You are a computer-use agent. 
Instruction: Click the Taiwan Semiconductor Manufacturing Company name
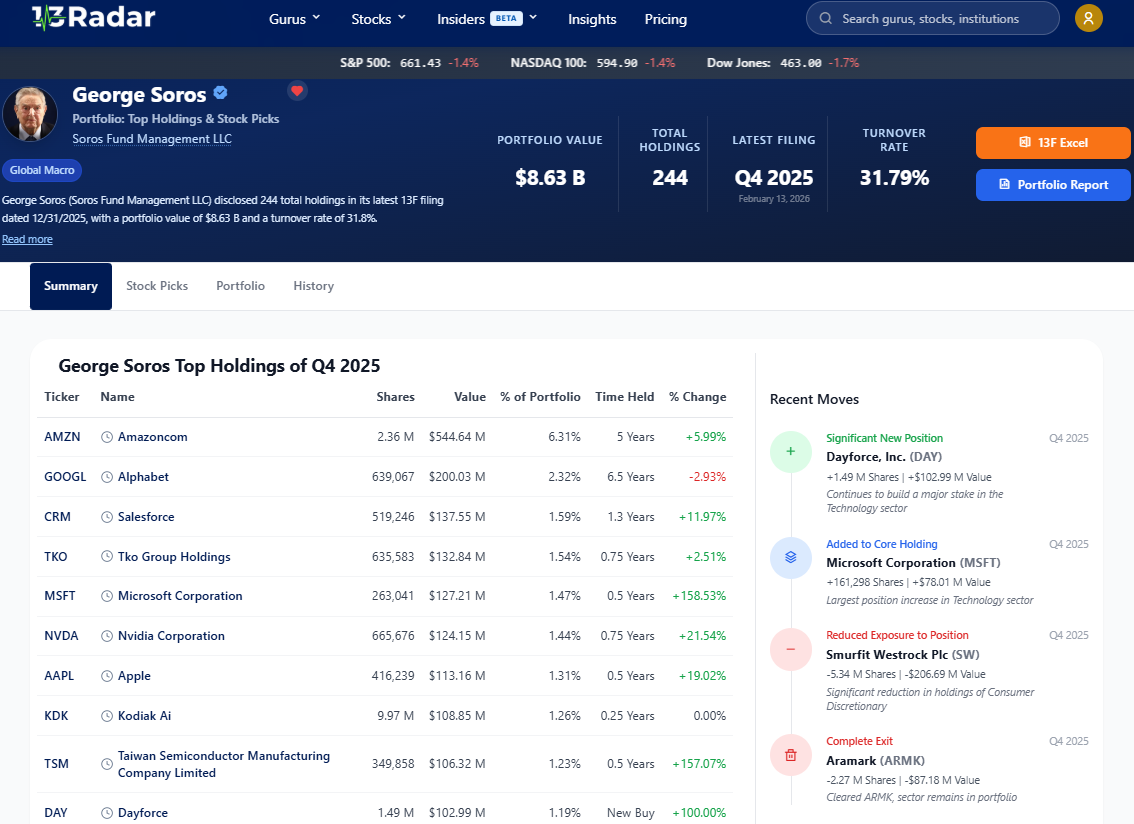pyautogui.click(x=223, y=764)
